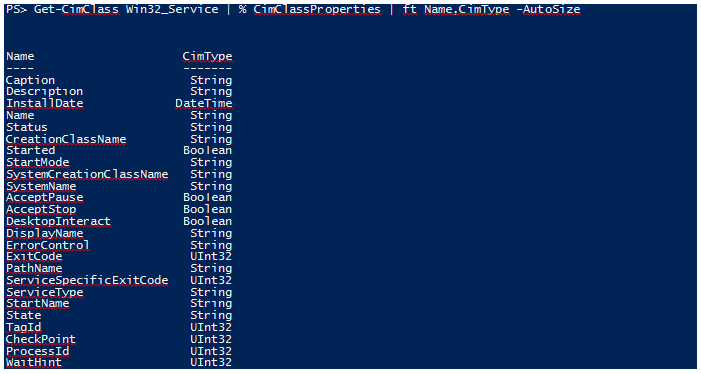This screenshot has width=701, height=374.
Task: Click the SystemCreationClassName property
Action: tap(87, 174)
